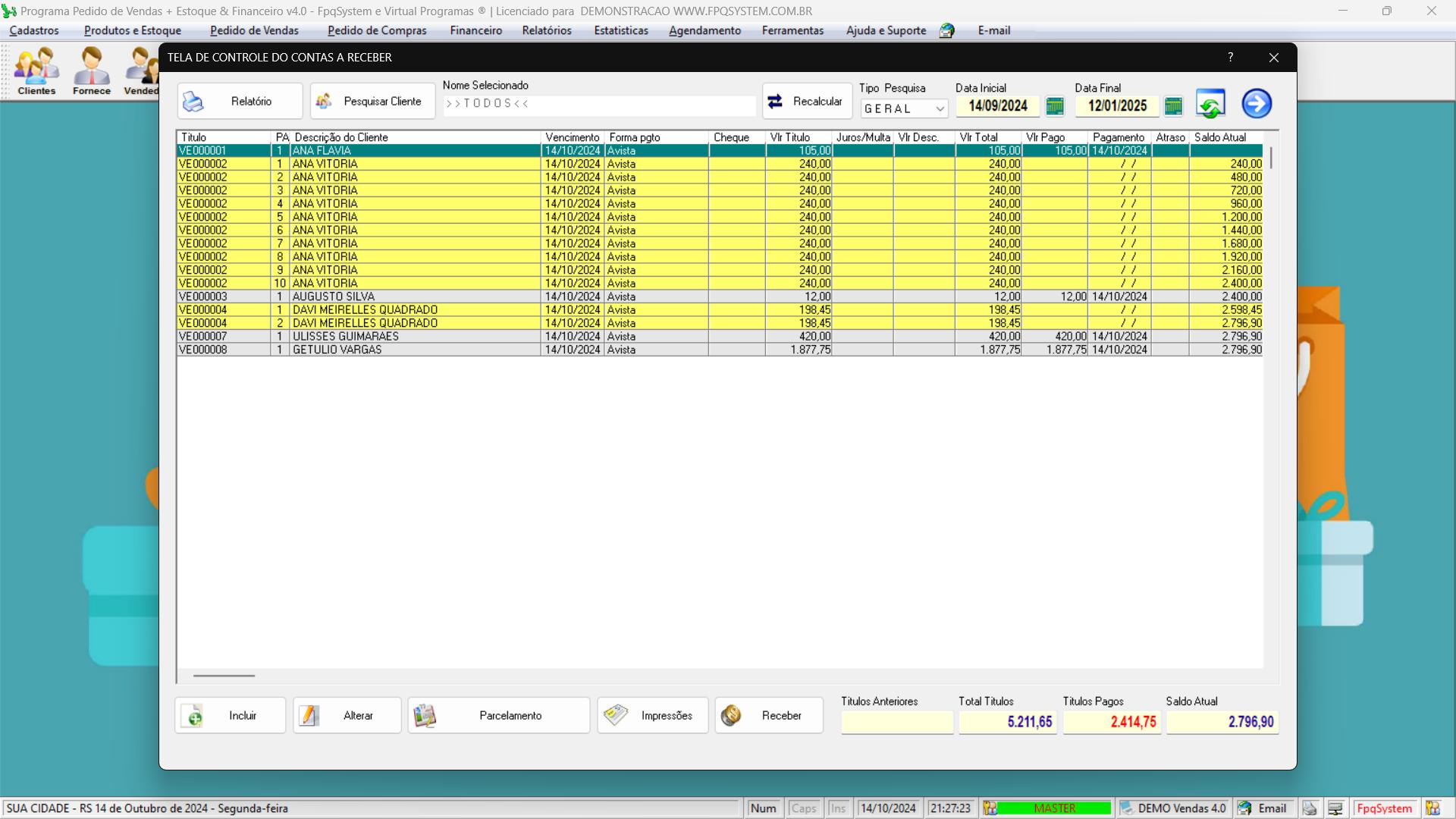Open the Clientes toolbar icon
Viewport: 1456px width, 819px height.
[36, 71]
